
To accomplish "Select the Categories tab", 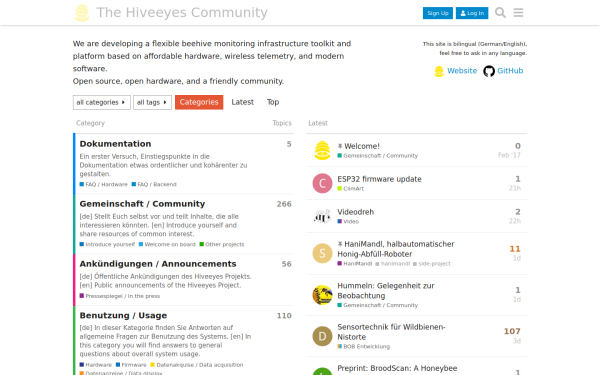I will [199, 102].
